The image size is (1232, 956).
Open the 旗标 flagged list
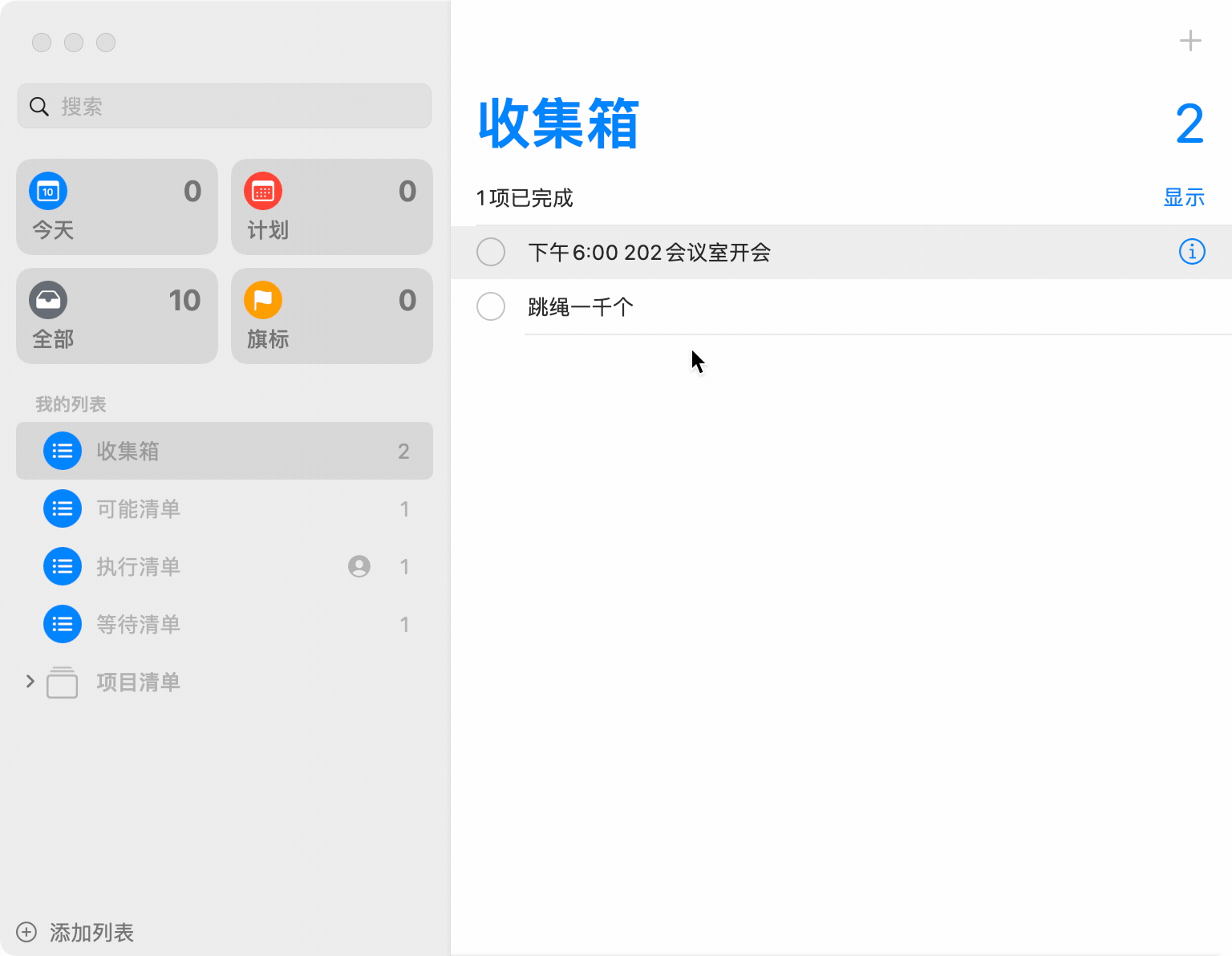pyautogui.click(x=331, y=316)
